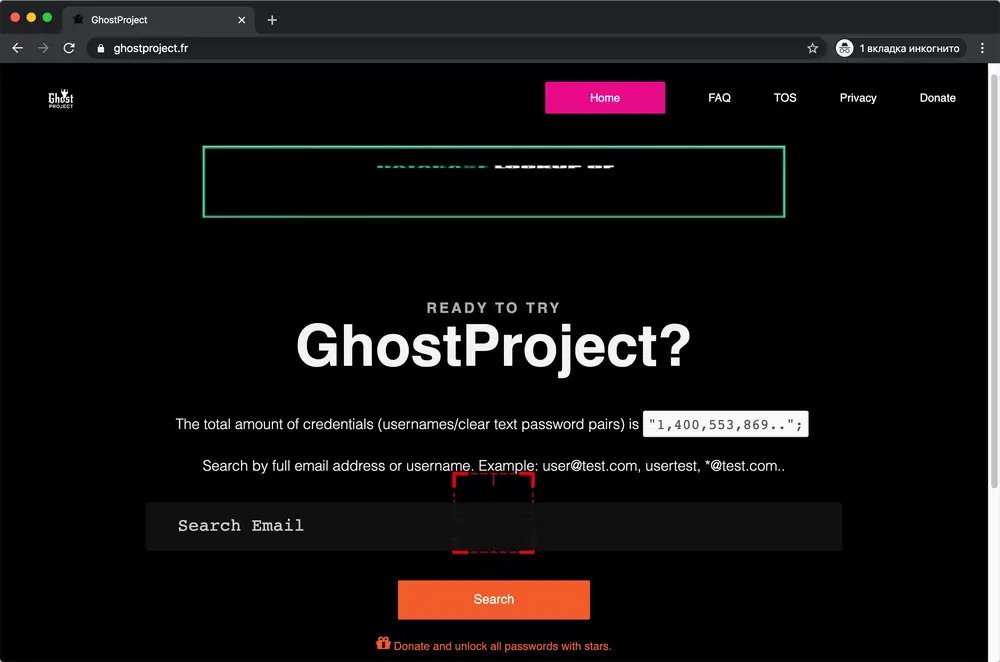This screenshot has height=662, width=1000.
Task: Click the forward navigation arrow
Action: 42,47
